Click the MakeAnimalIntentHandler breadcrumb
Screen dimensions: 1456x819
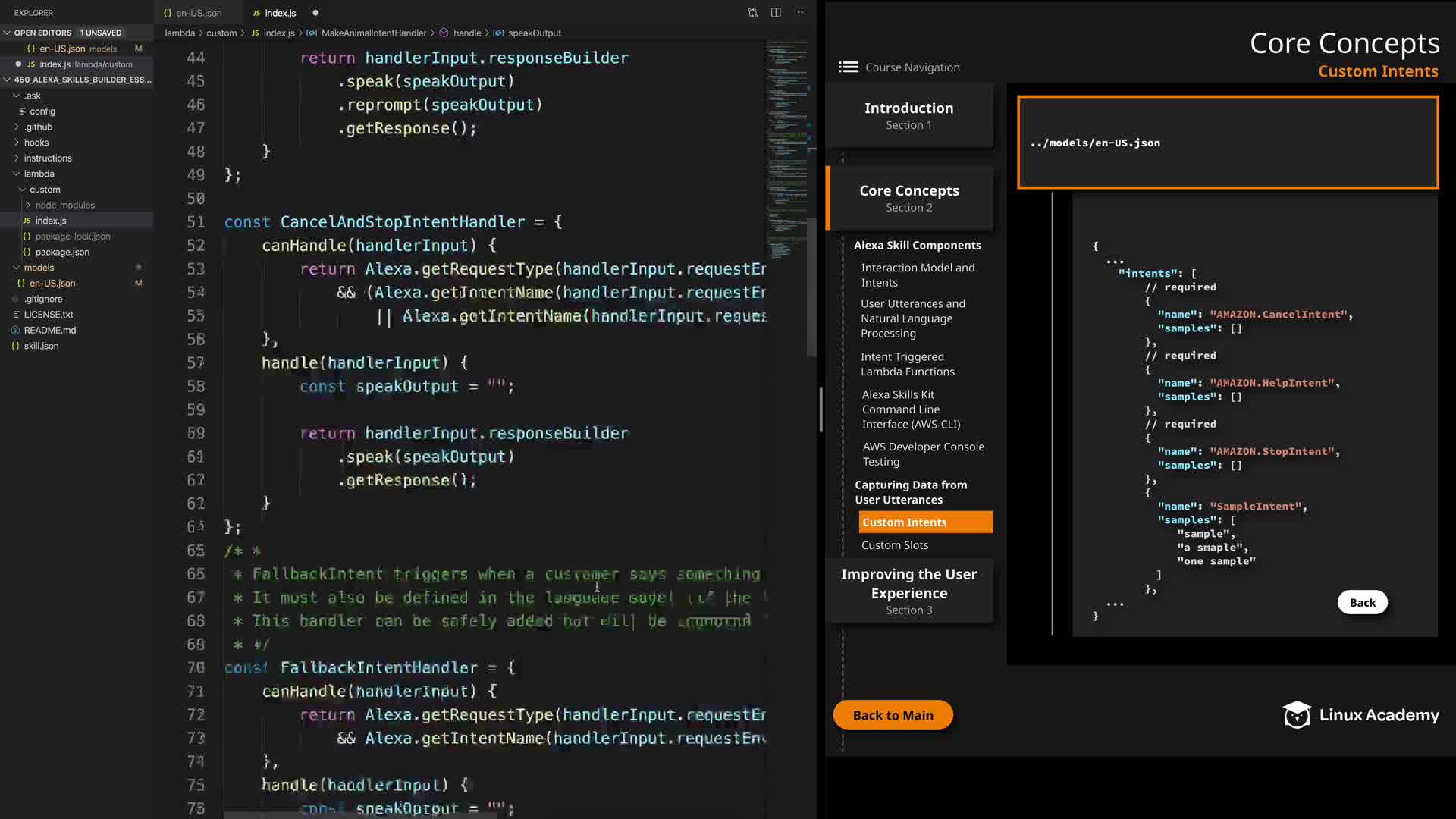(373, 33)
